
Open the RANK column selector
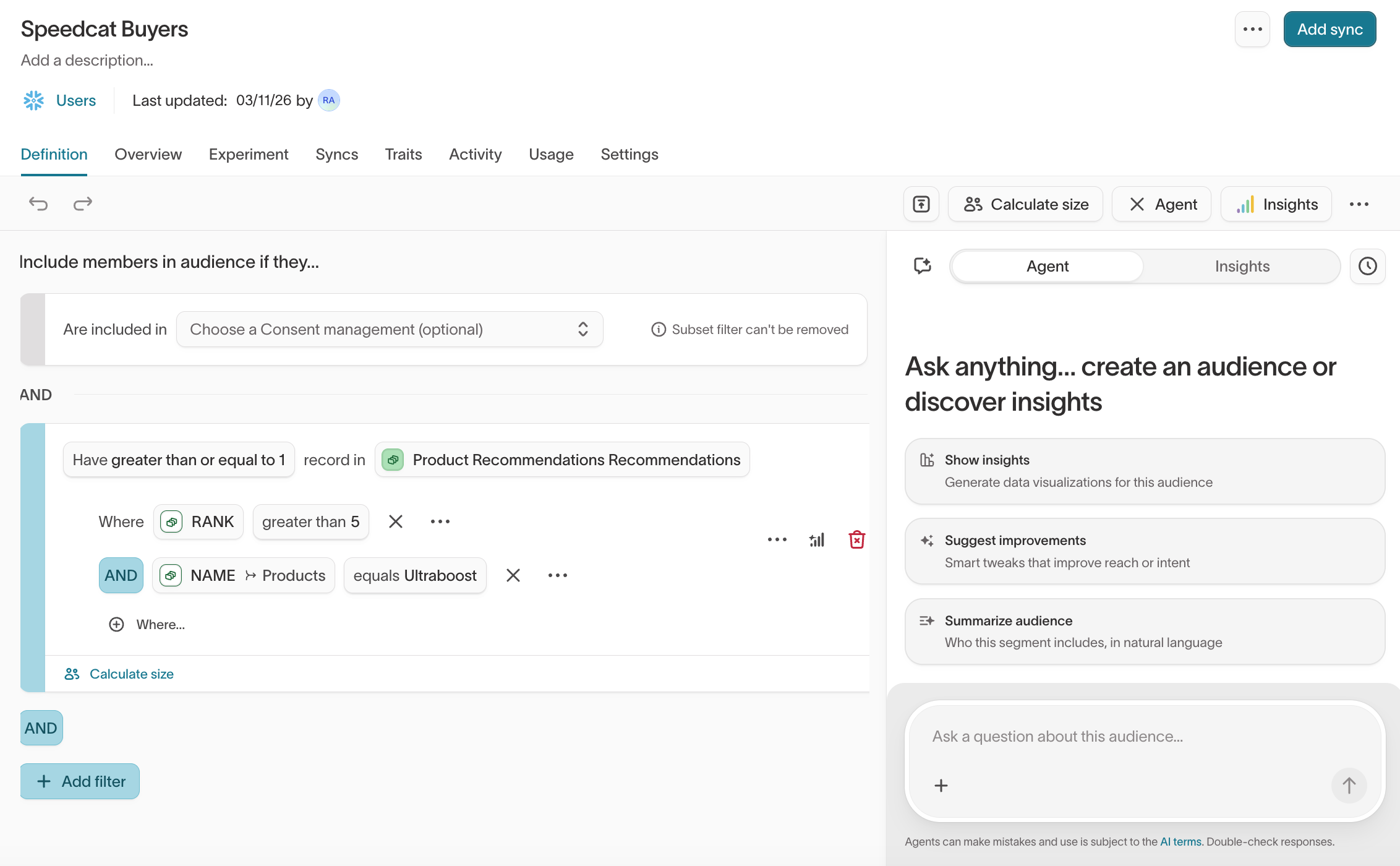point(198,521)
